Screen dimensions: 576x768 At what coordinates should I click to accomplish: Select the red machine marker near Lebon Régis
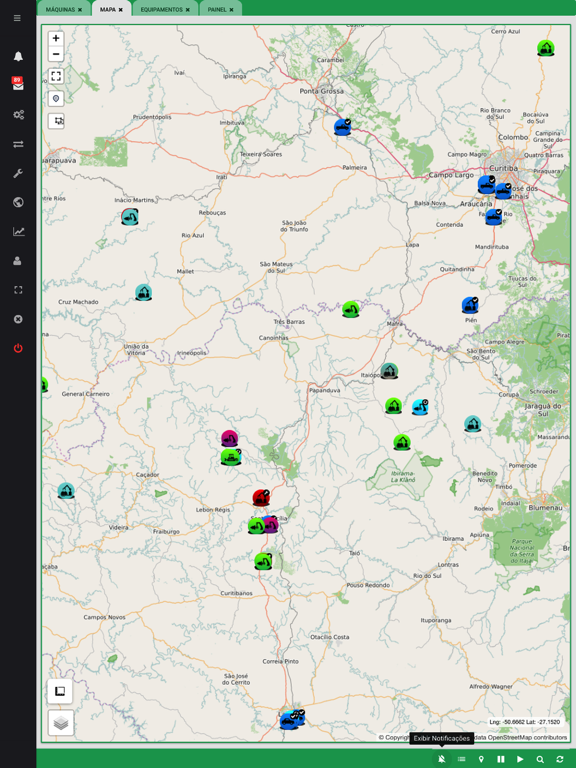[261, 498]
